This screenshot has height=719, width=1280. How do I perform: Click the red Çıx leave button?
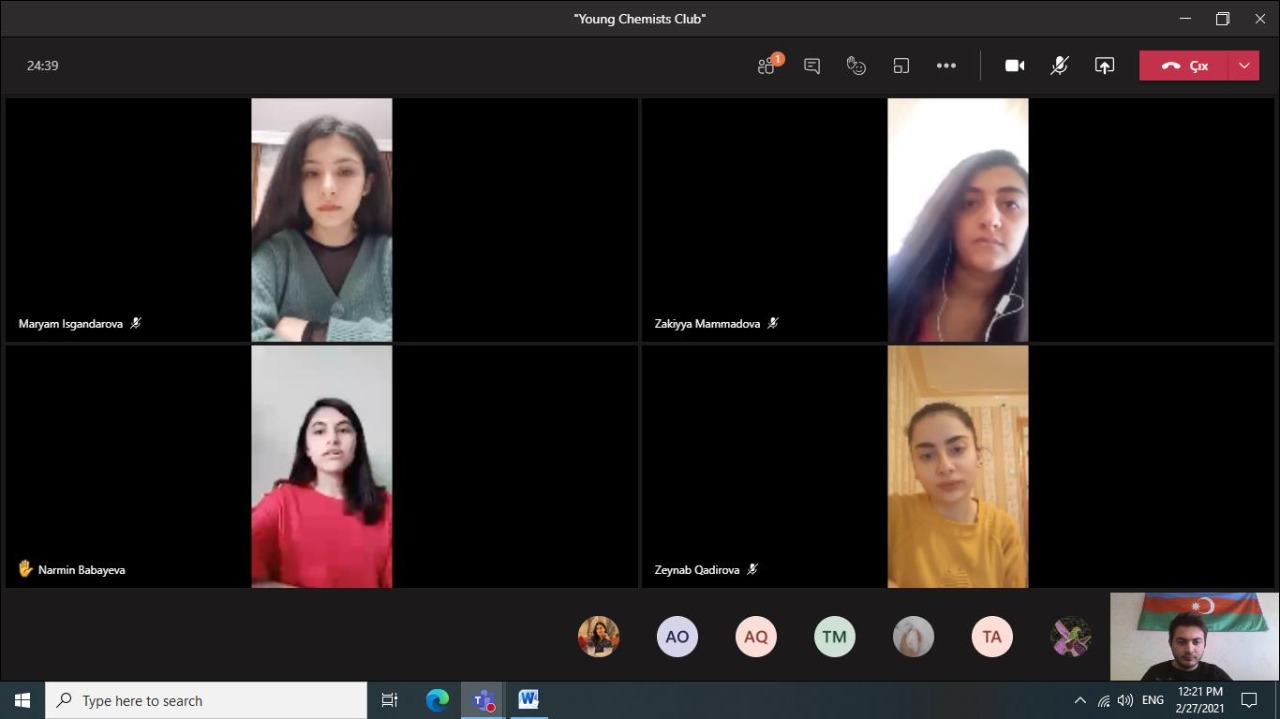[1185, 66]
